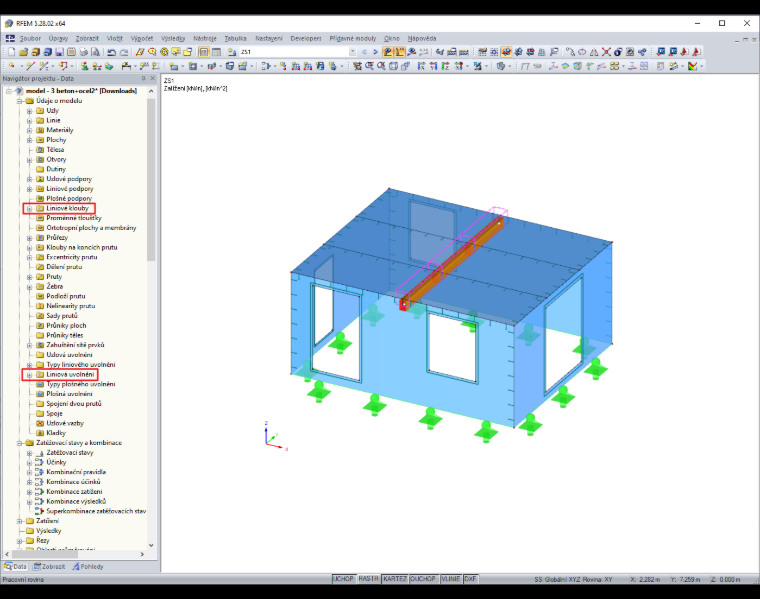
Task: Select the Výsledky folder
Action: click(48, 531)
